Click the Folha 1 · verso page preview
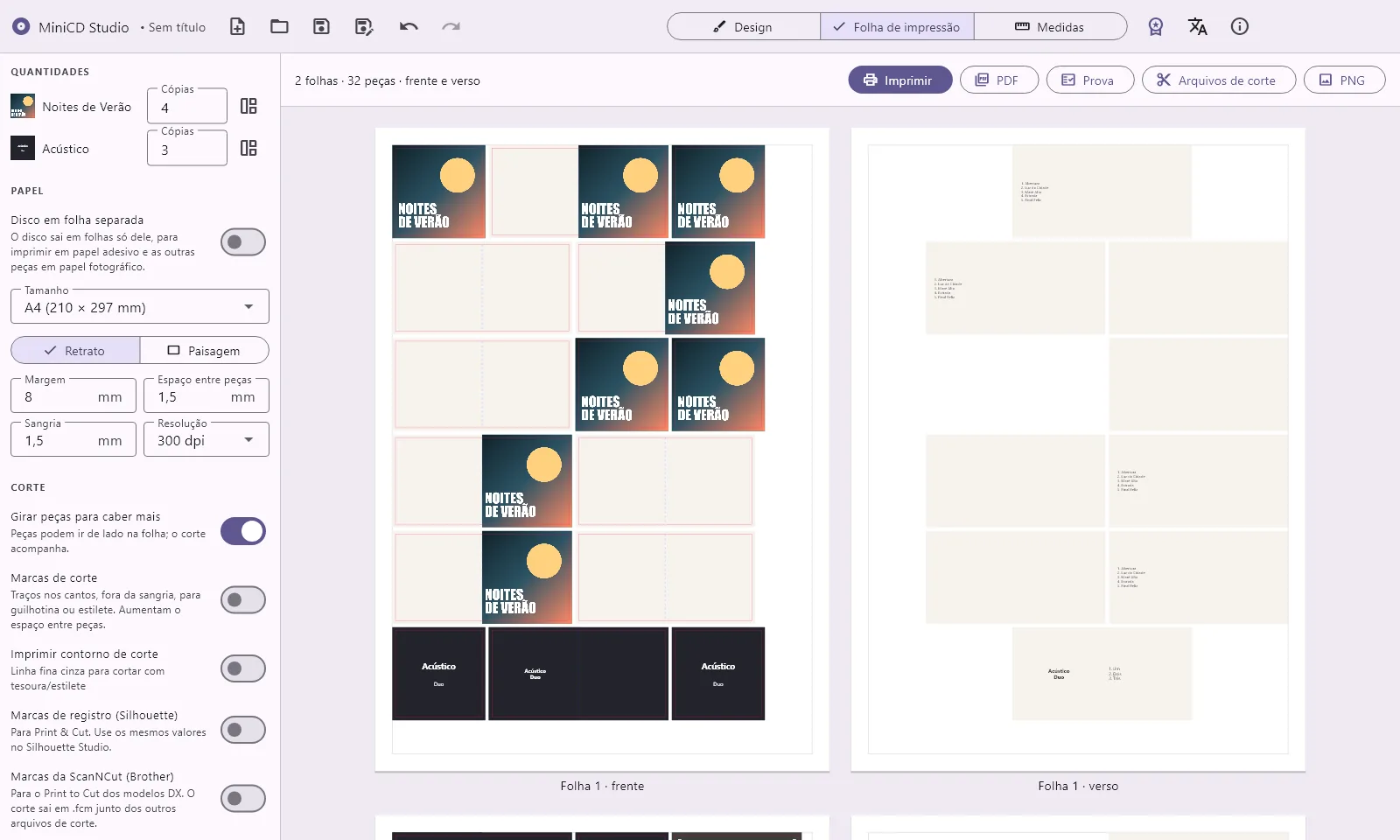 [x=1078, y=450]
